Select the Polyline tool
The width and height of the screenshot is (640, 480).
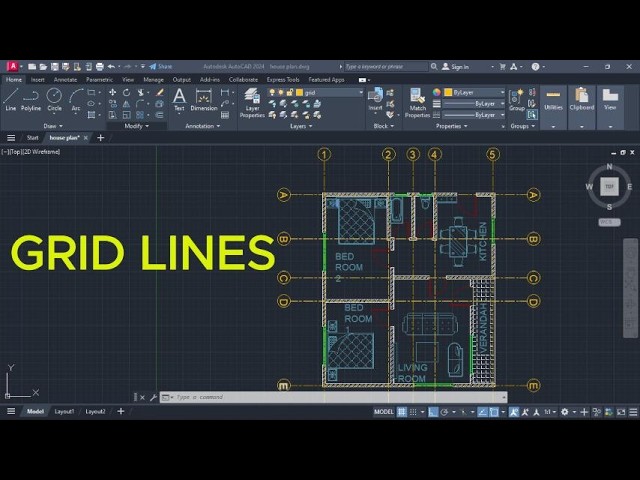tap(31, 99)
